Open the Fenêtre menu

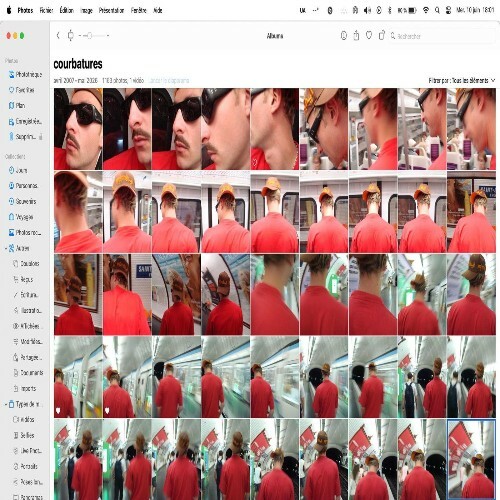click(139, 10)
